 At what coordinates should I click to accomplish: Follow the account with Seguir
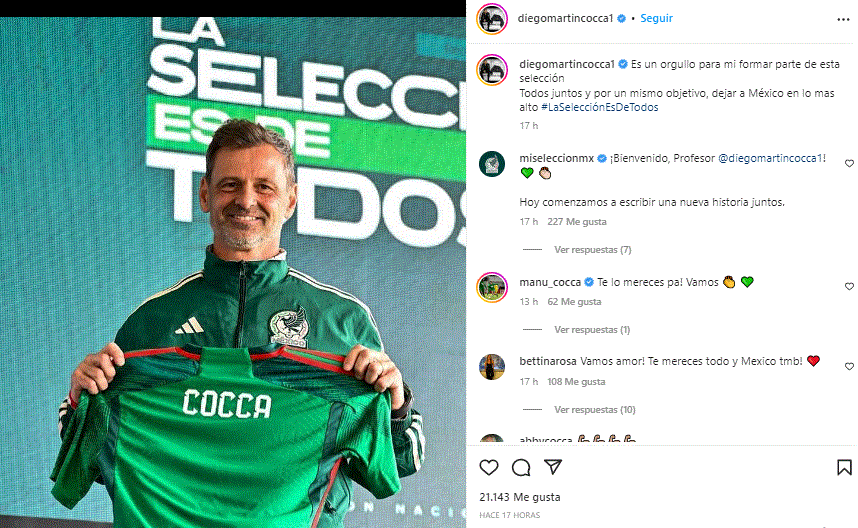point(656,18)
